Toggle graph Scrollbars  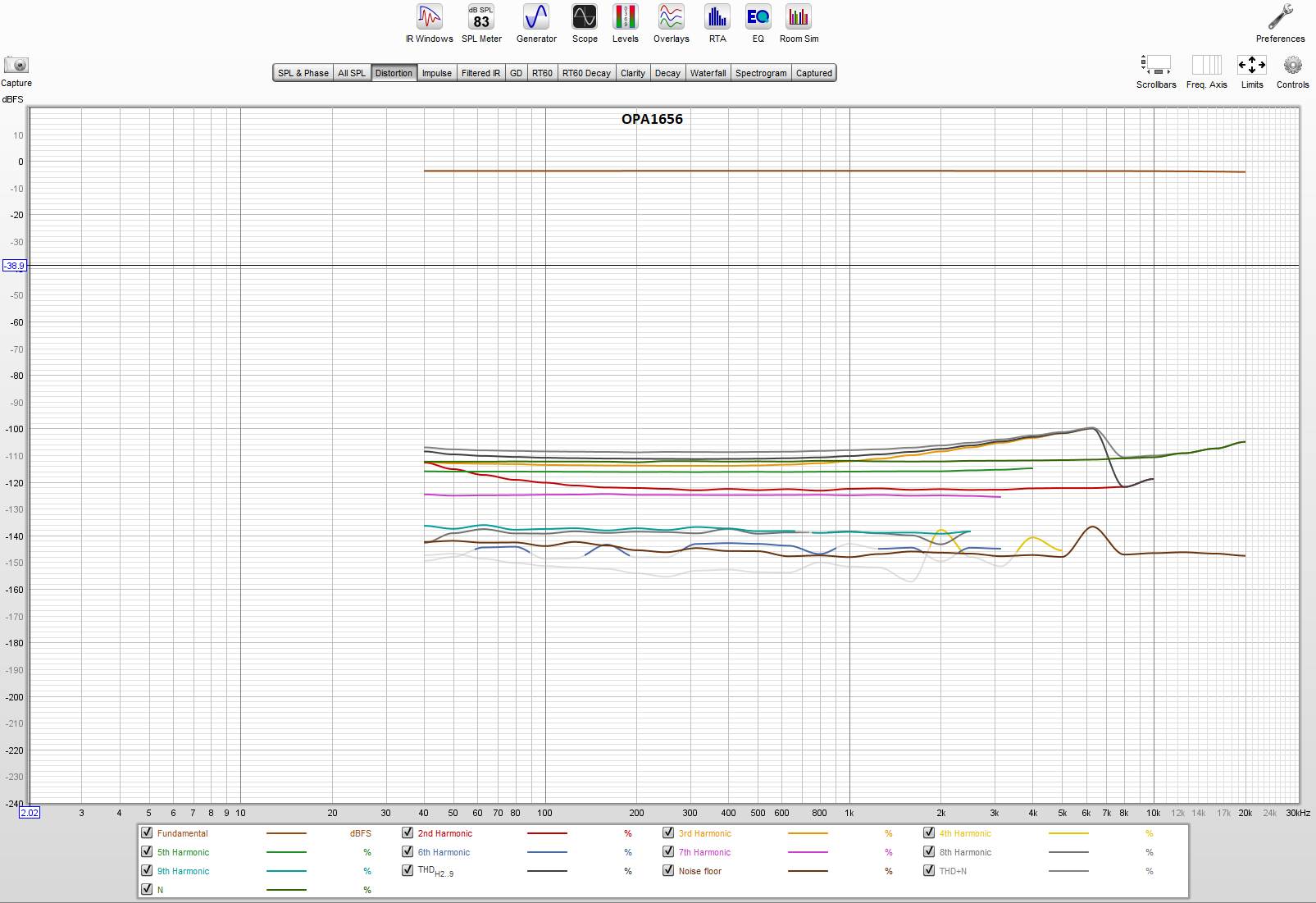point(1156,71)
